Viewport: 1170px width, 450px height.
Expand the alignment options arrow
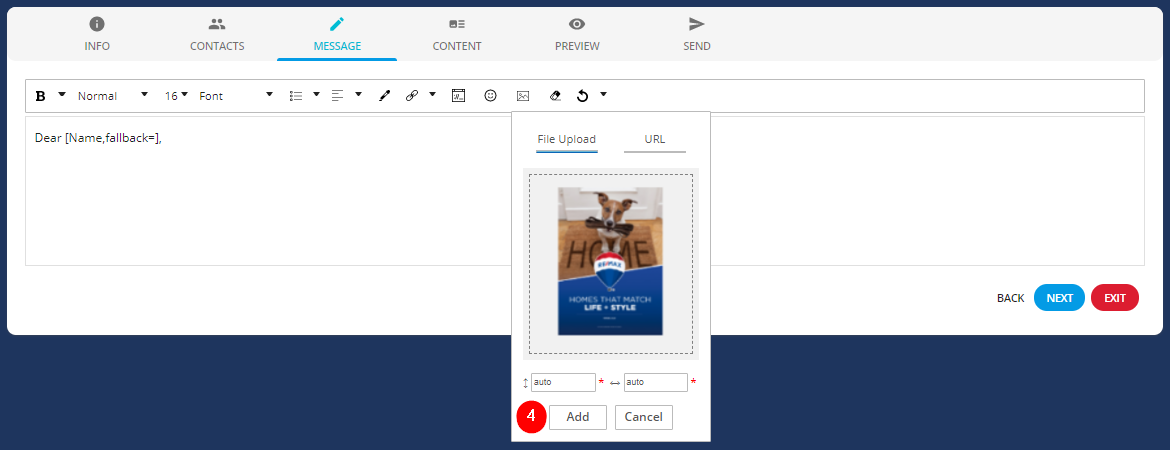click(x=358, y=95)
